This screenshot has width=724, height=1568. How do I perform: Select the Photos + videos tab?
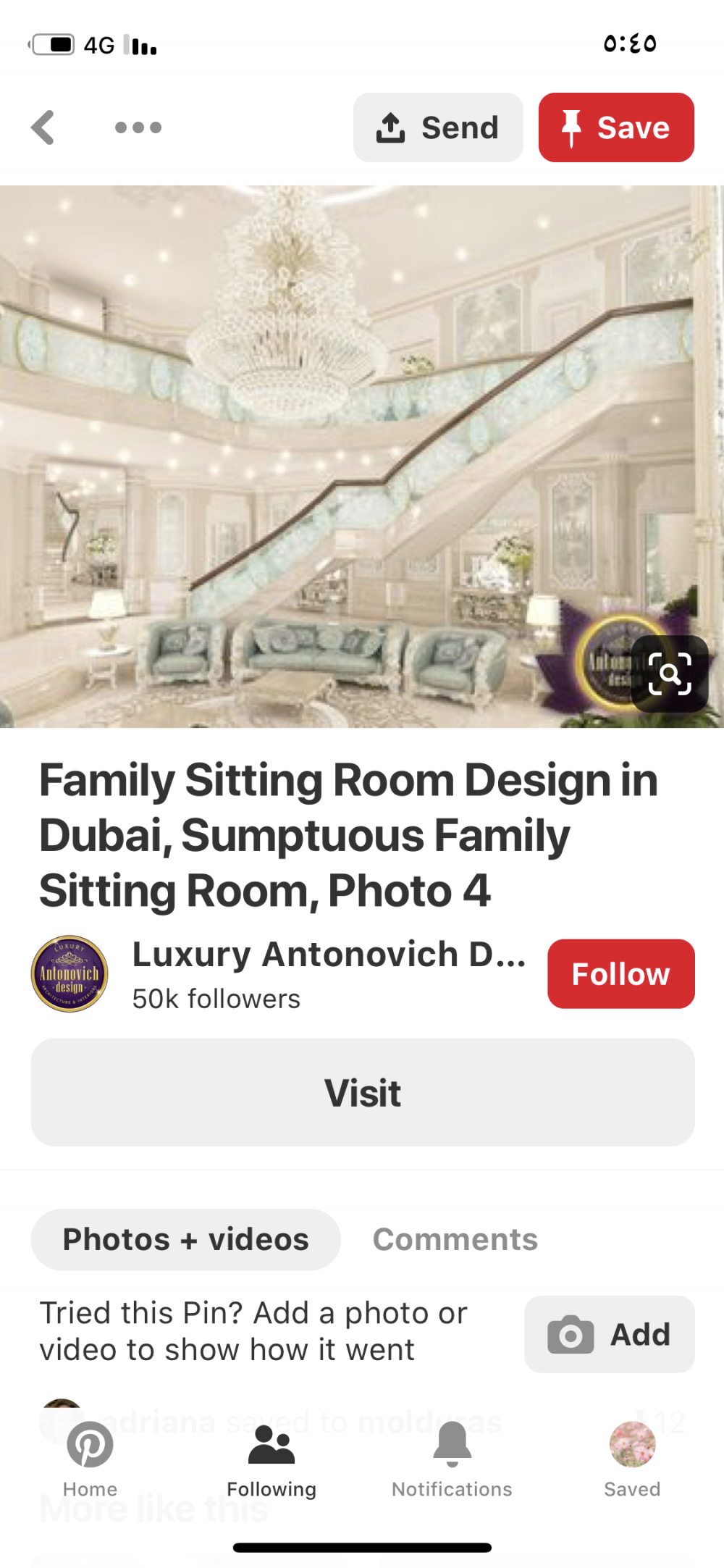185,1239
